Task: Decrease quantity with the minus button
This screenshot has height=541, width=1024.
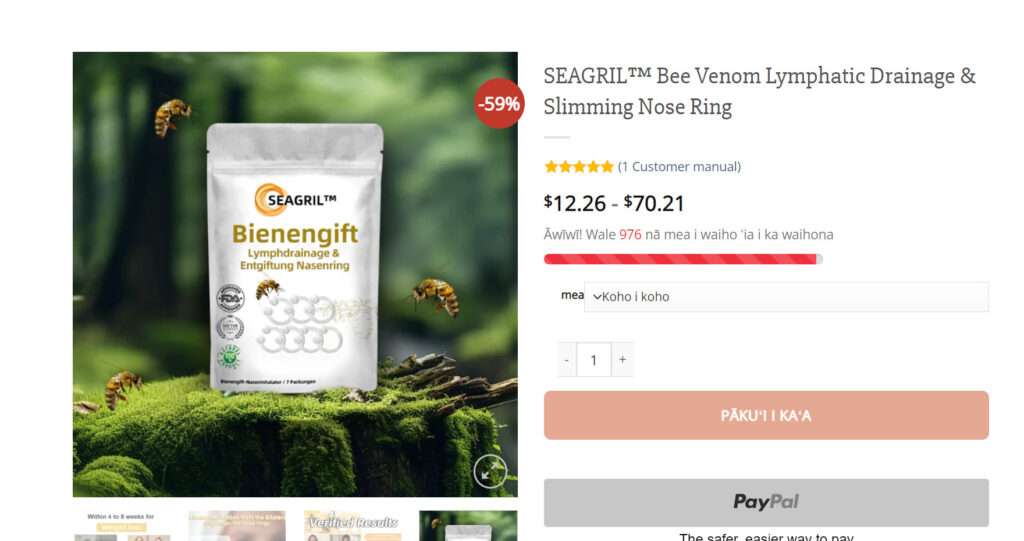Action: point(567,359)
